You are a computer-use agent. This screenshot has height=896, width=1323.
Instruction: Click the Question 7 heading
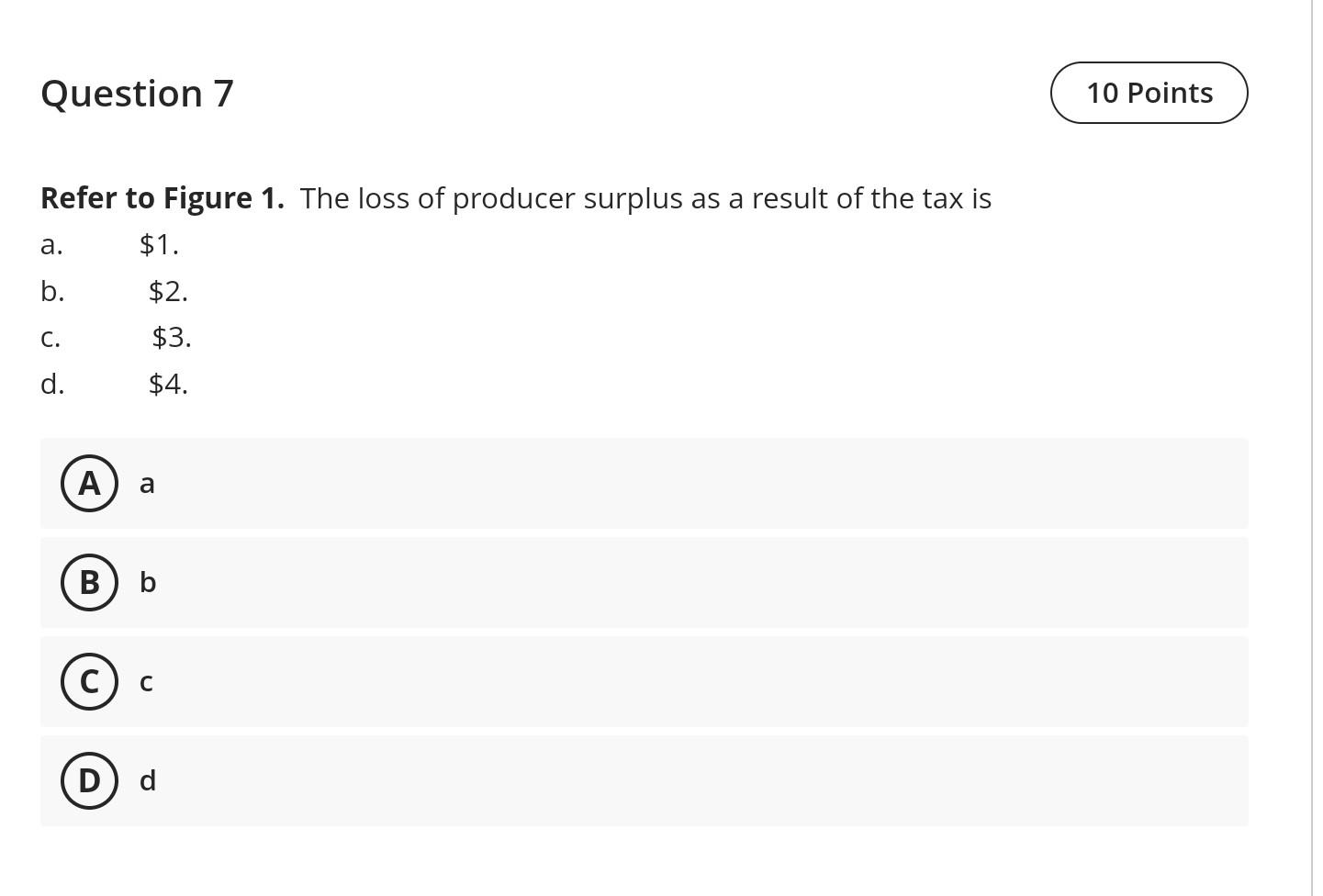pos(137,93)
